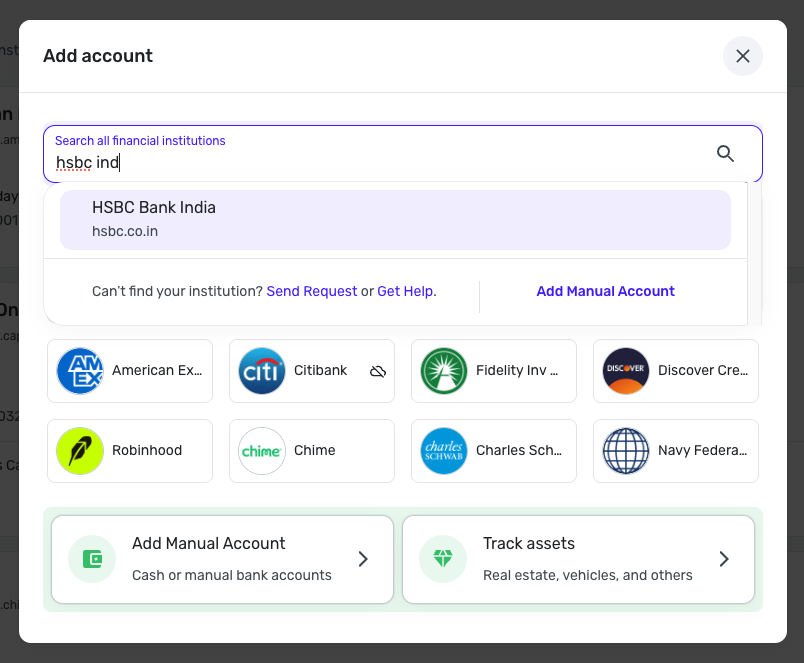The width and height of the screenshot is (804, 663).
Task: Click the Citibank logo icon
Action: click(262, 371)
